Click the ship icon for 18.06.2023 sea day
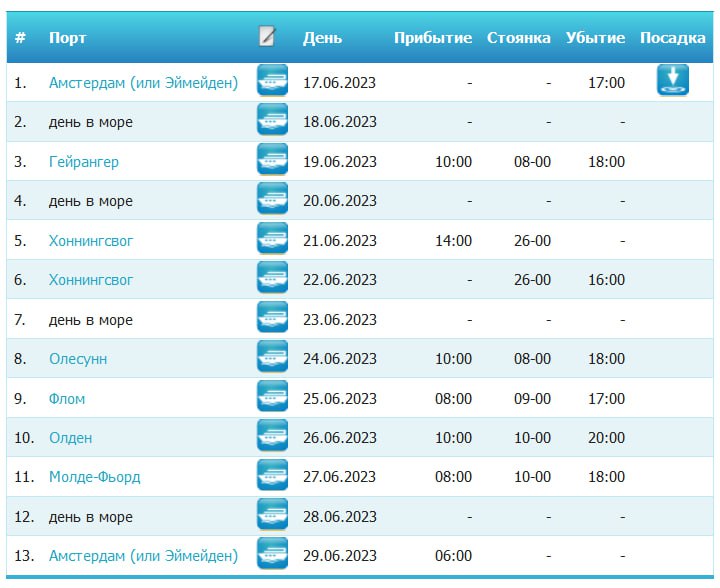This screenshot has height=588, width=720. tap(272, 121)
